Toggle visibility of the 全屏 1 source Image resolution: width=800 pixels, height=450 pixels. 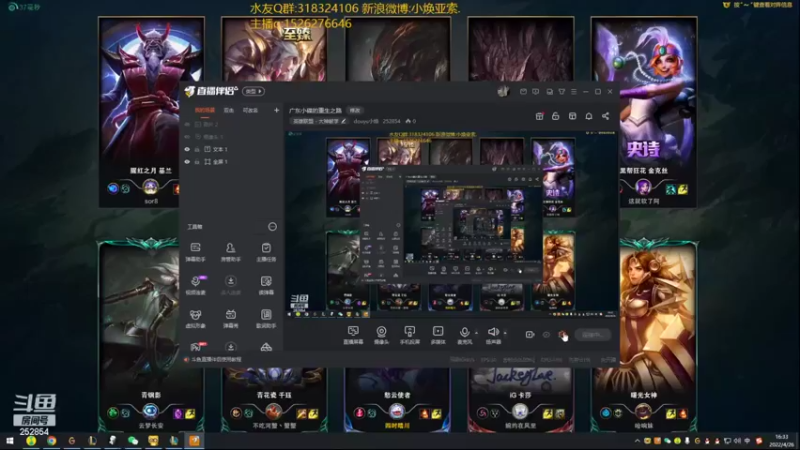(x=187, y=162)
